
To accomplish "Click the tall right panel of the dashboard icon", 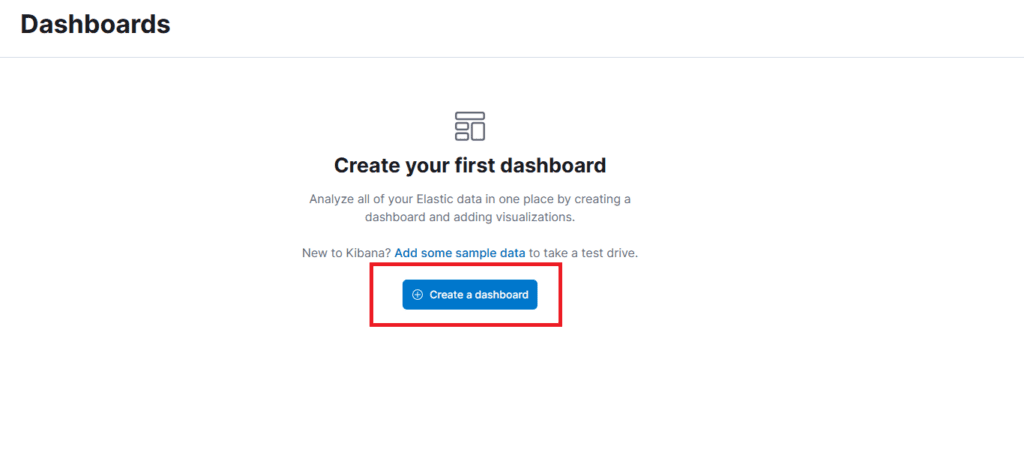I will pyautogui.click(x=477, y=131).
